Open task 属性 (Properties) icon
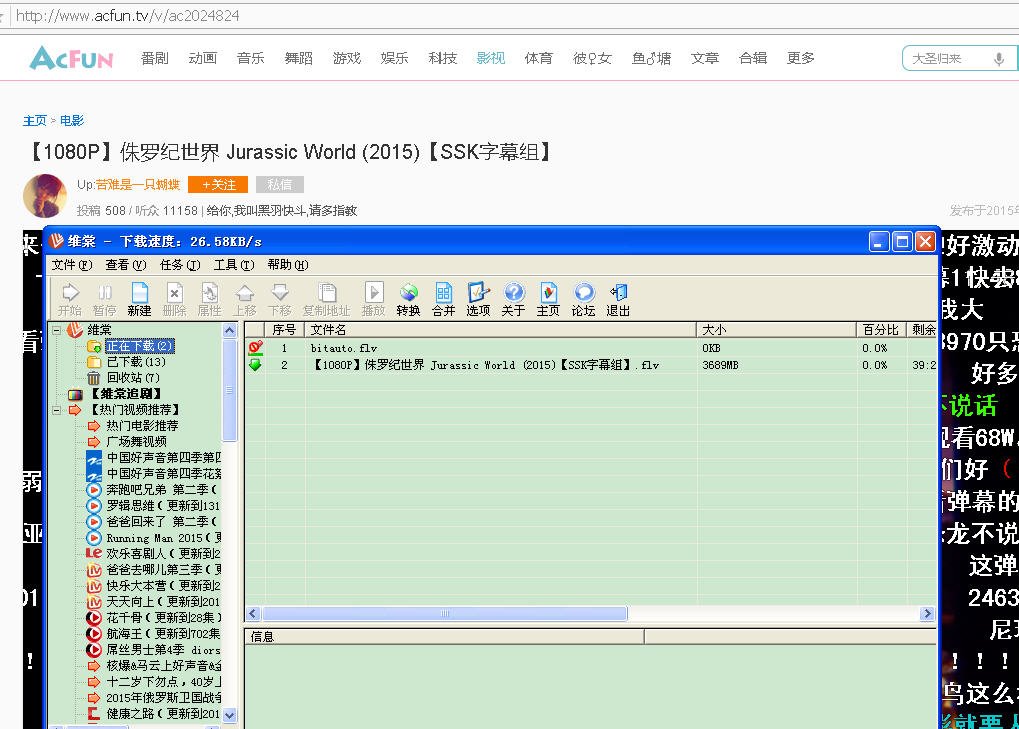Screen dimensions: 1019x729 pyautogui.click(x=209, y=295)
